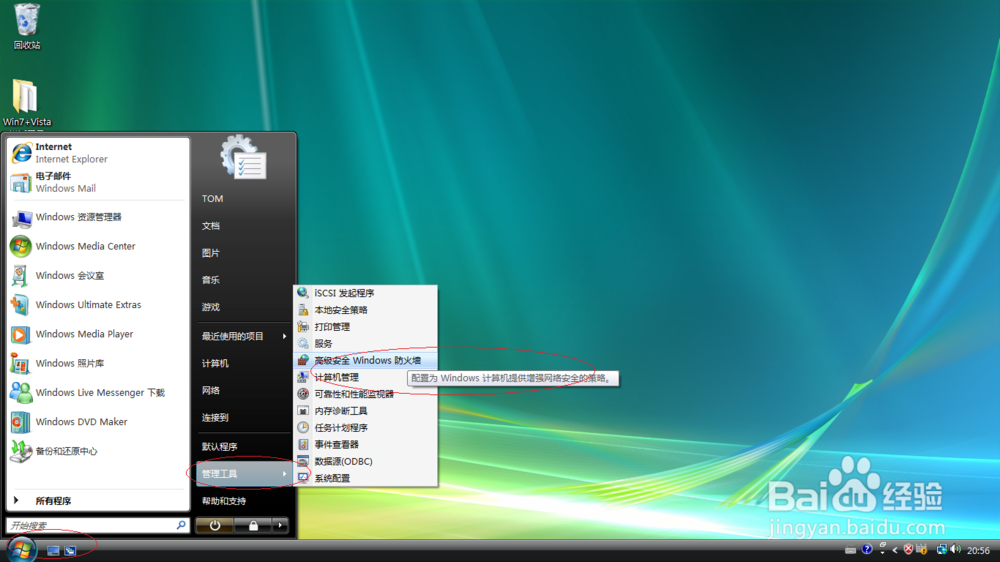Click the blue help icon in the tray

coord(867,549)
